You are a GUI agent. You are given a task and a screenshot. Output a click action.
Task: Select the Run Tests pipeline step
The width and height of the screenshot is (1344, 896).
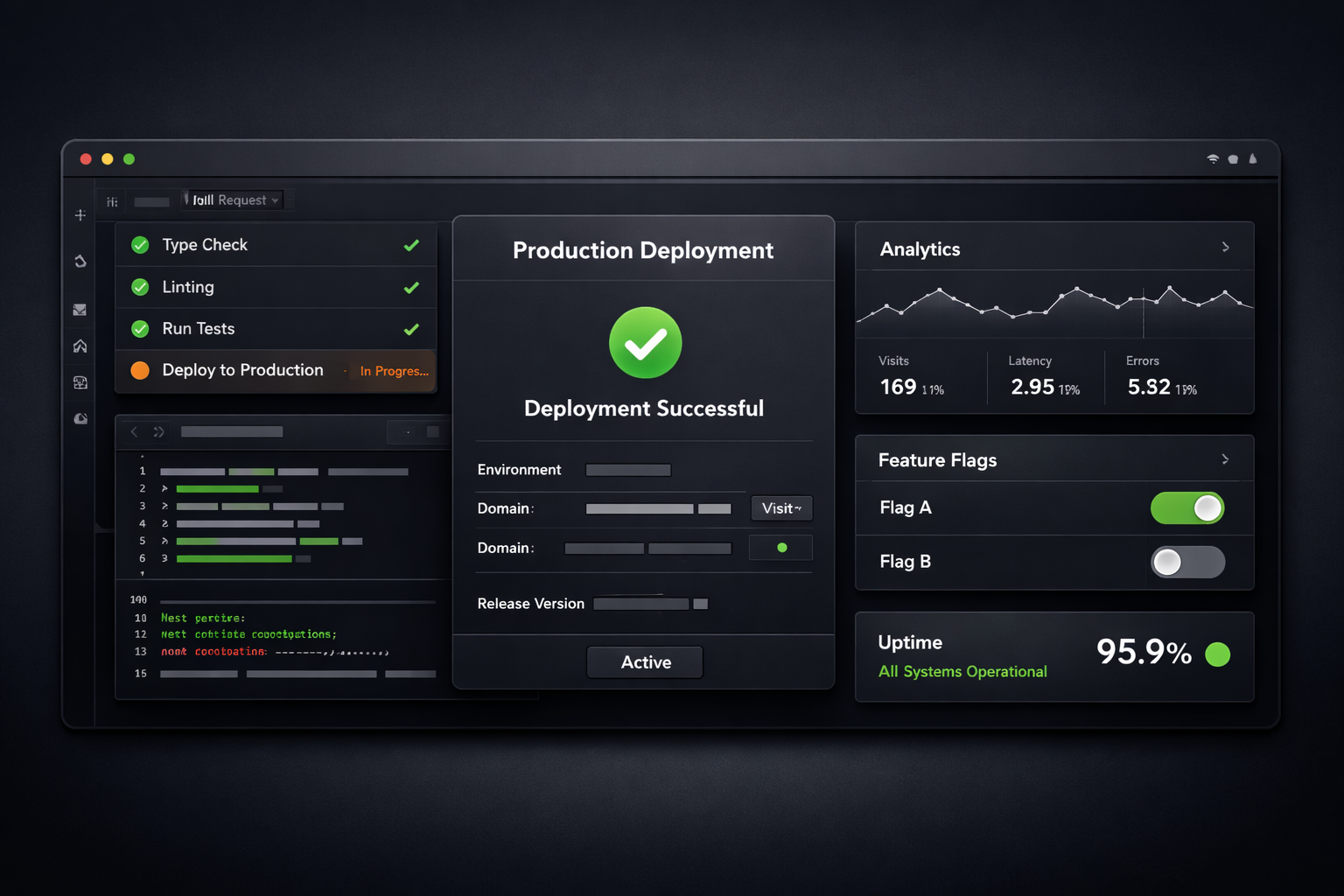pyautogui.click(x=276, y=329)
